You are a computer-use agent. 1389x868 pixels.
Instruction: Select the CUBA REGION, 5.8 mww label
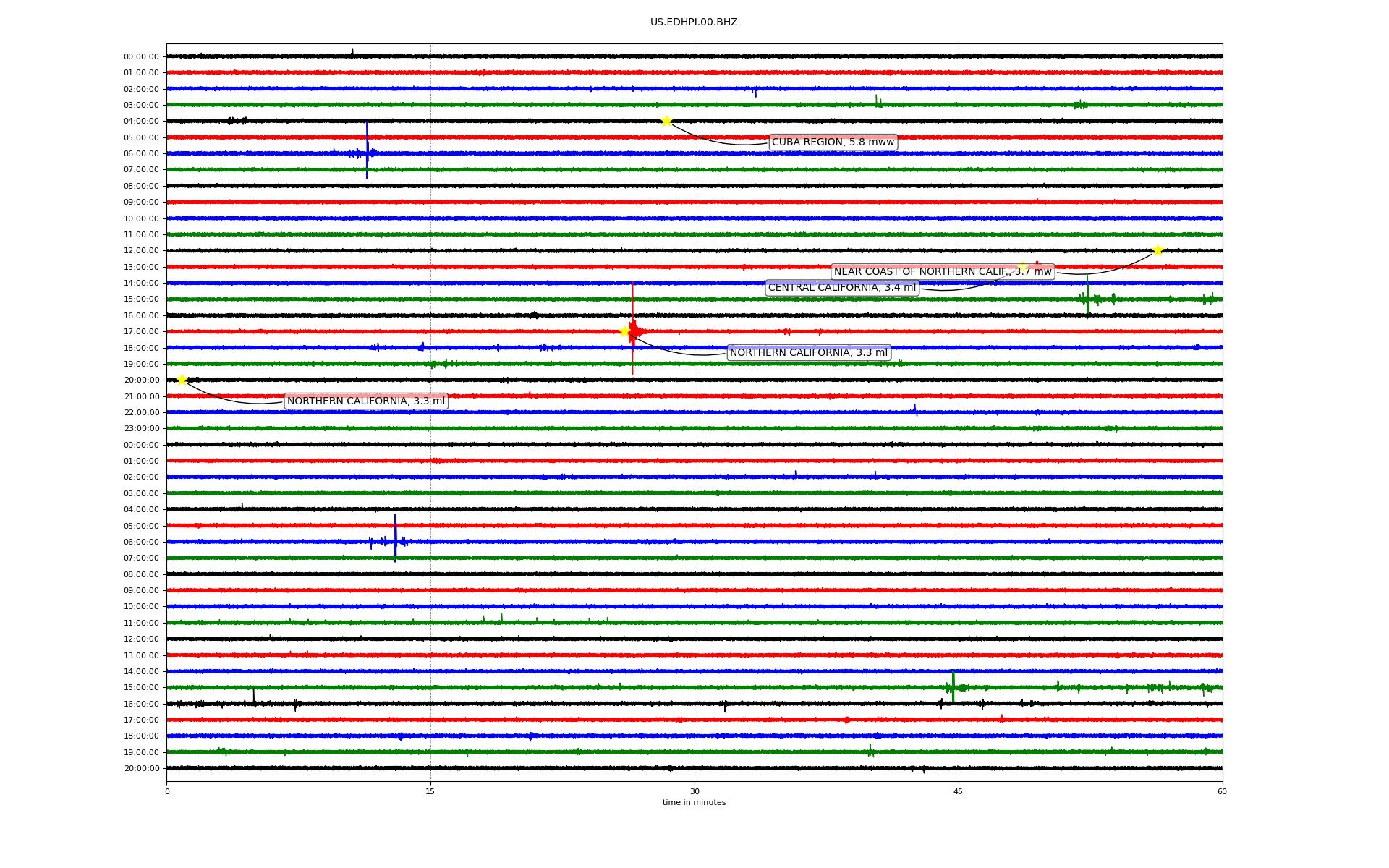pos(833,142)
